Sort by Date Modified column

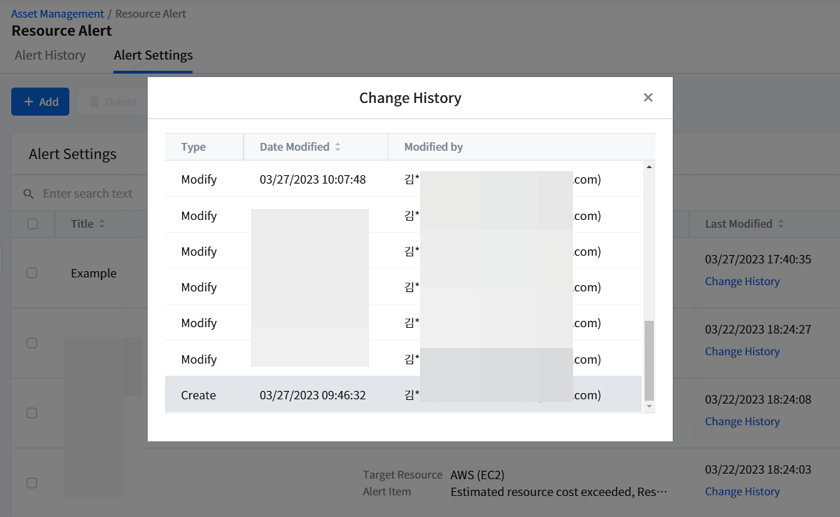point(338,147)
